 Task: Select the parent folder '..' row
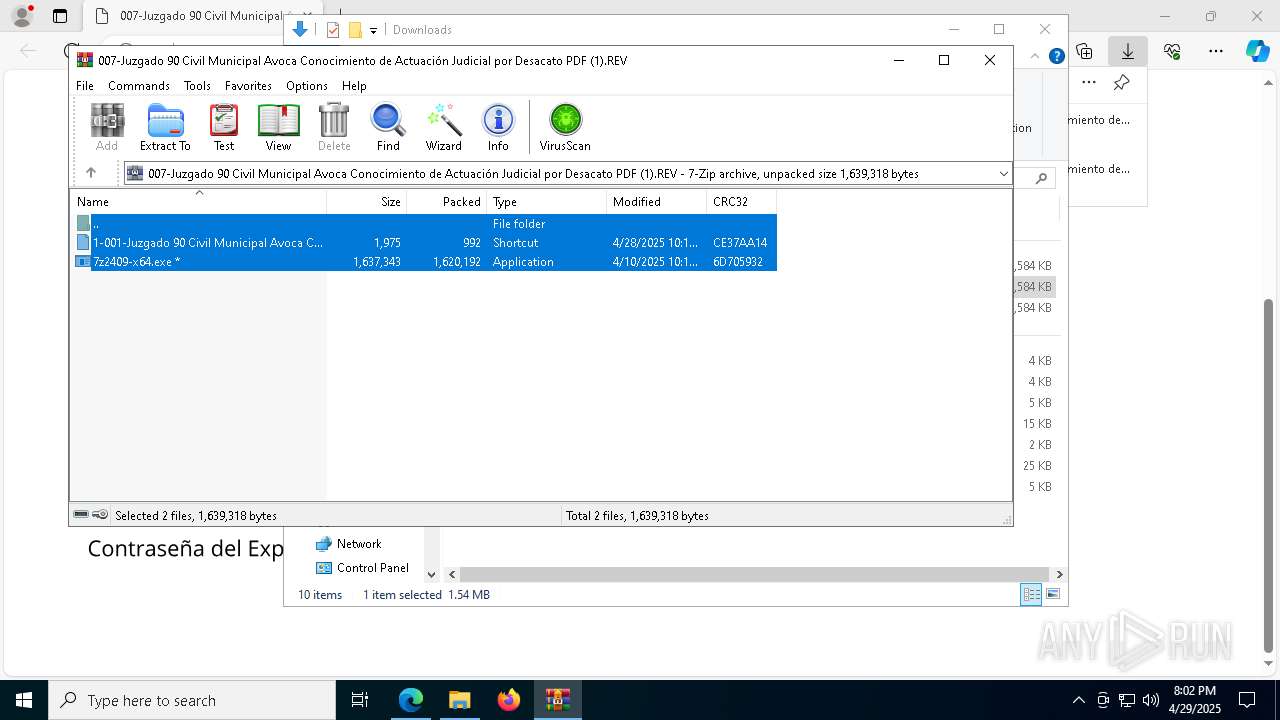424,224
